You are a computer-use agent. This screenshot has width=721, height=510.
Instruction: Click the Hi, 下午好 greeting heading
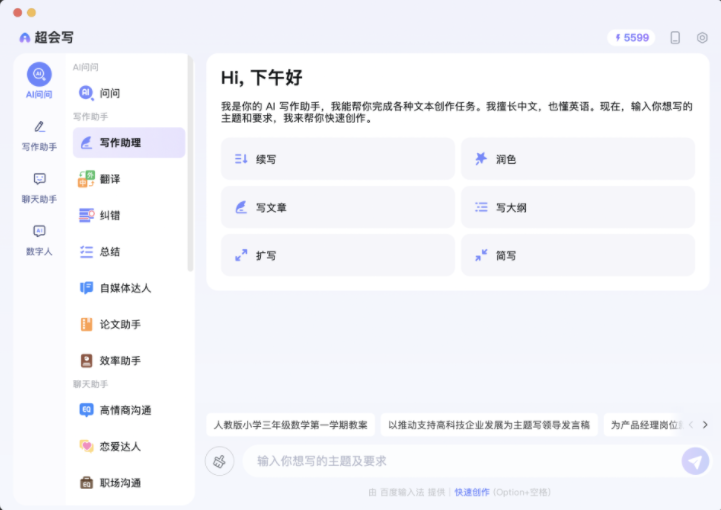[x=262, y=77]
